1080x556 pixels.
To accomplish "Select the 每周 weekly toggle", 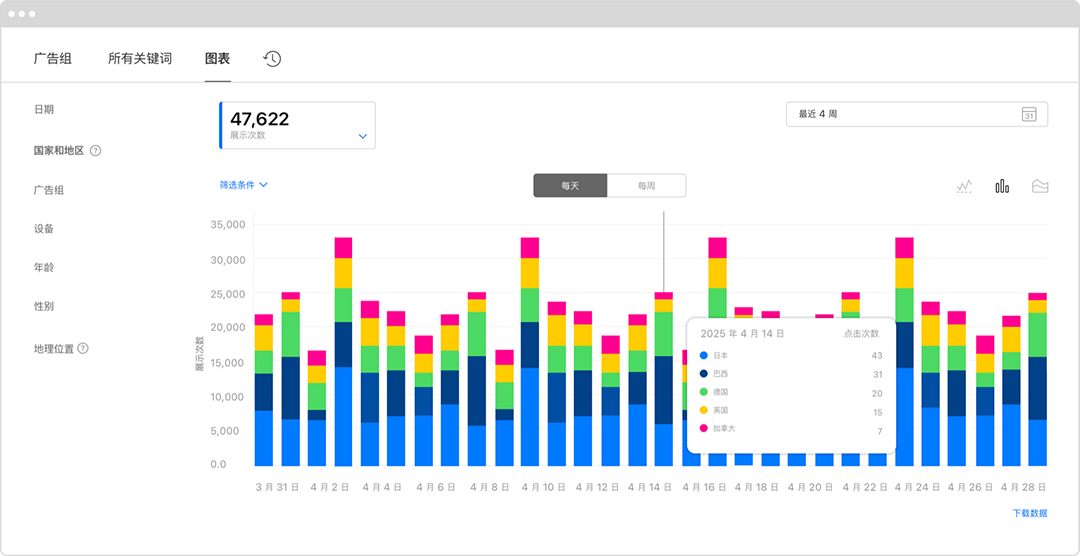I will click(x=646, y=185).
